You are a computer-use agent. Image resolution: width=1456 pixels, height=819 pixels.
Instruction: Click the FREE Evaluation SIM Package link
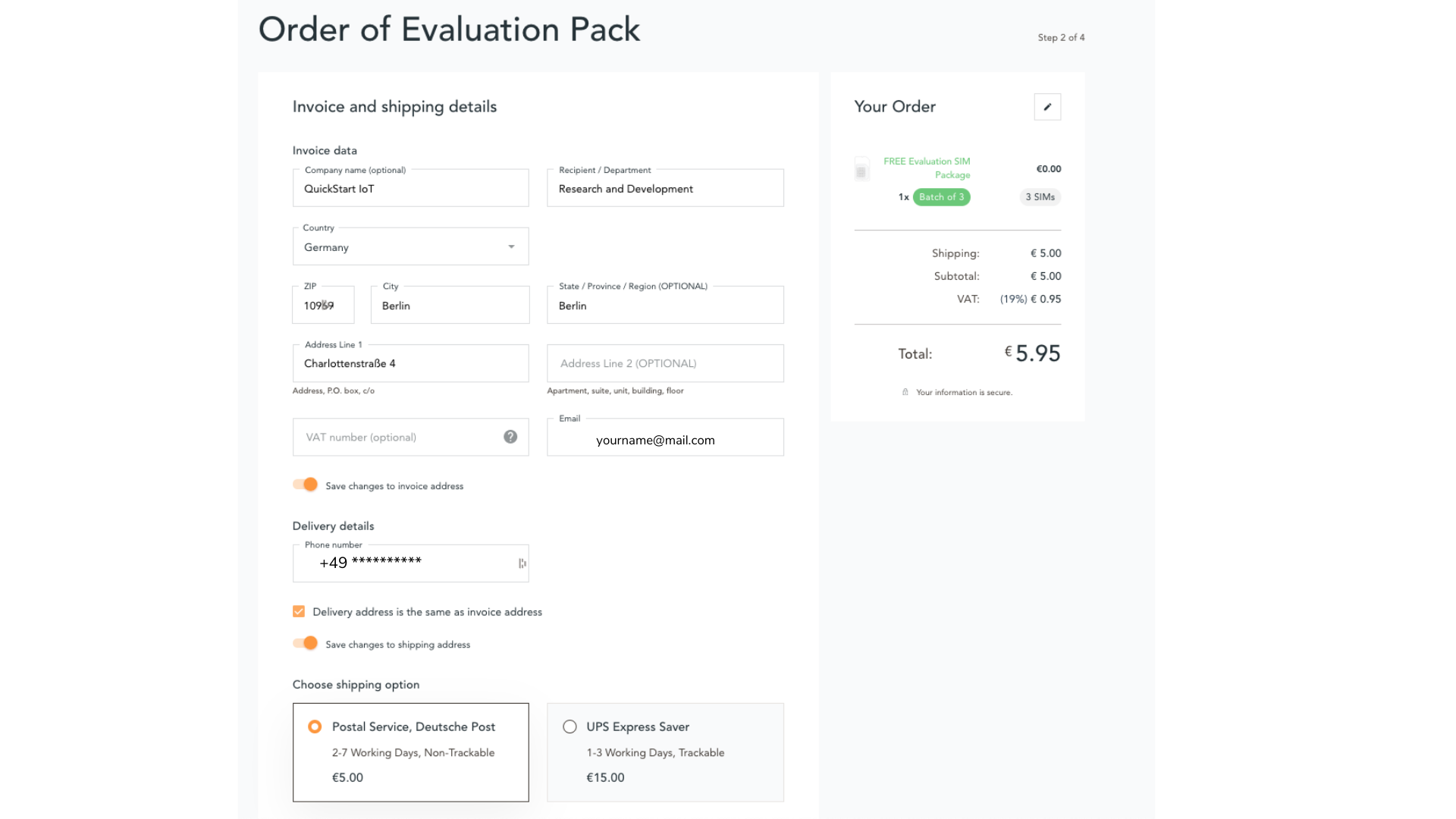point(927,168)
